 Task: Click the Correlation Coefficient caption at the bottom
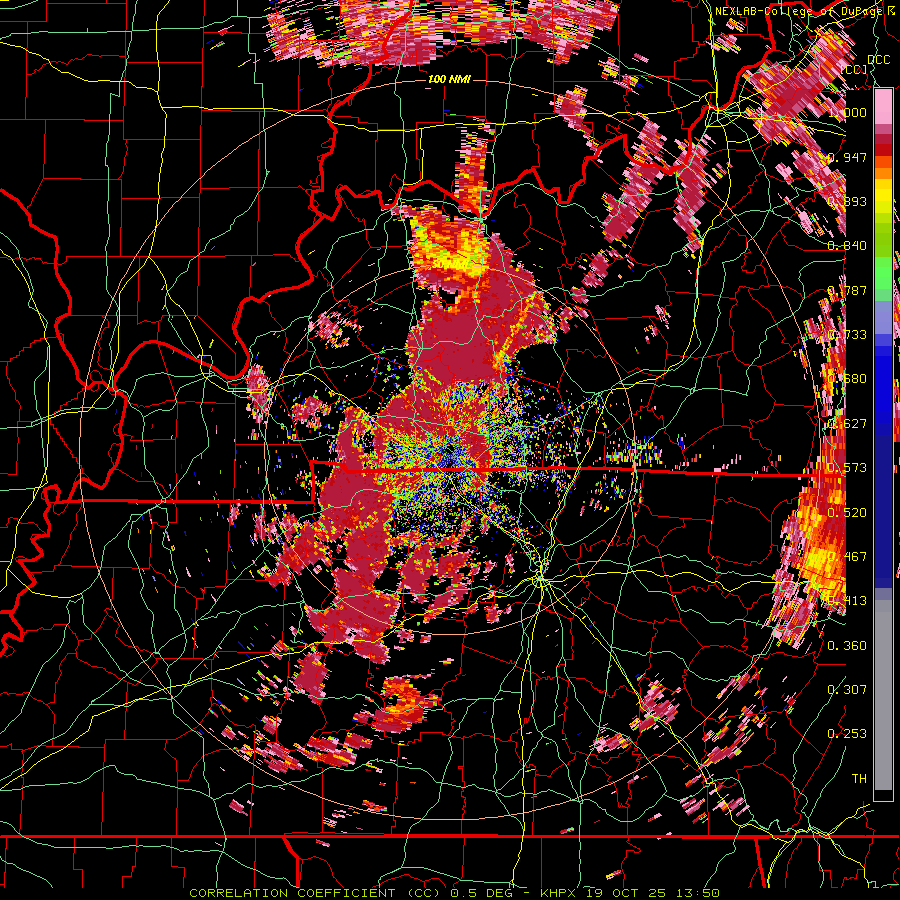click(x=454, y=893)
